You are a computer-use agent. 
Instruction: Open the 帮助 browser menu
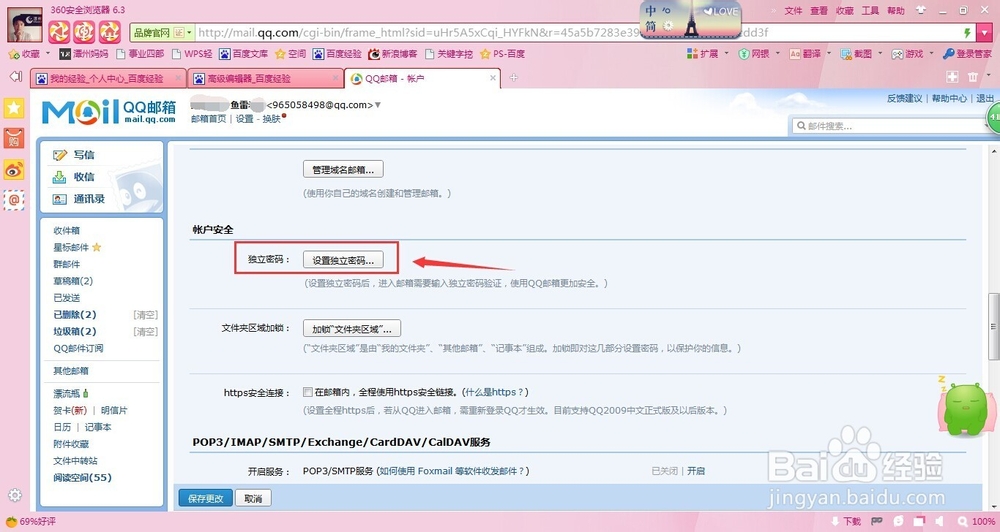895,11
